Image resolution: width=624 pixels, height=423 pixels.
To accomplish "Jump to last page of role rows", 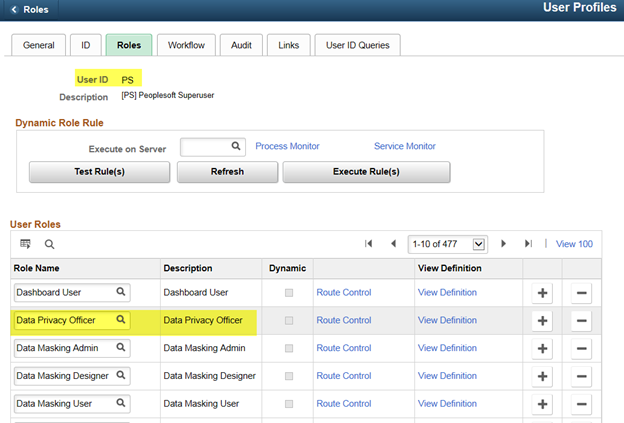I will tap(528, 243).
